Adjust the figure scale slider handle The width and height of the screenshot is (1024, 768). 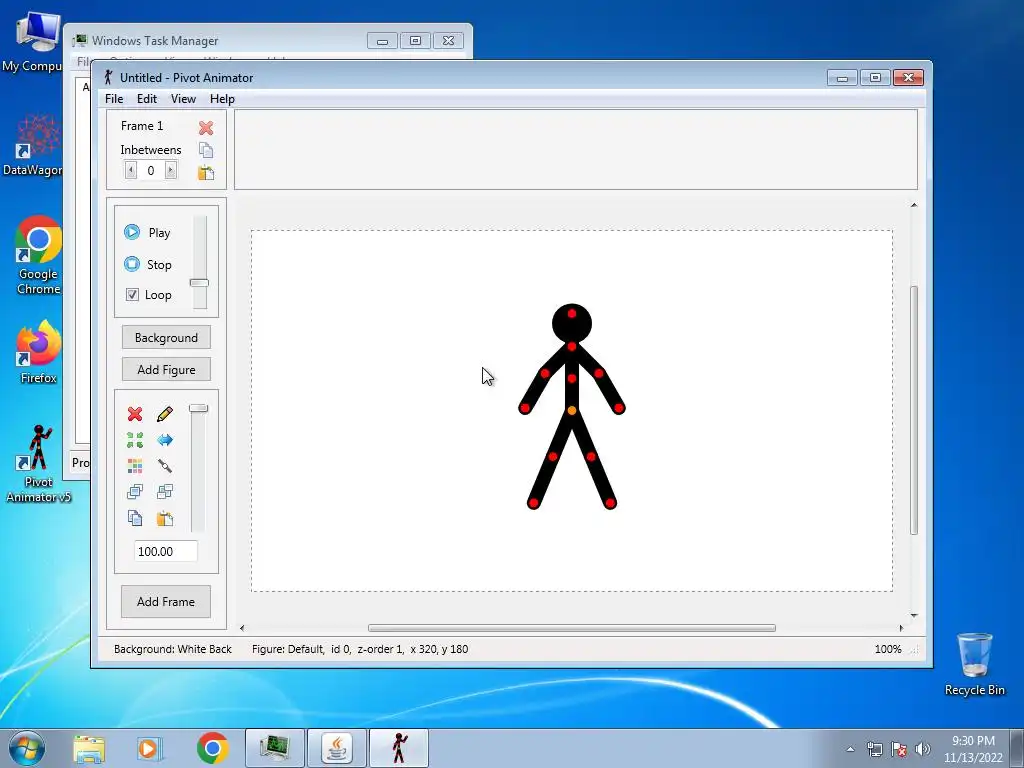tap(199, 408)
